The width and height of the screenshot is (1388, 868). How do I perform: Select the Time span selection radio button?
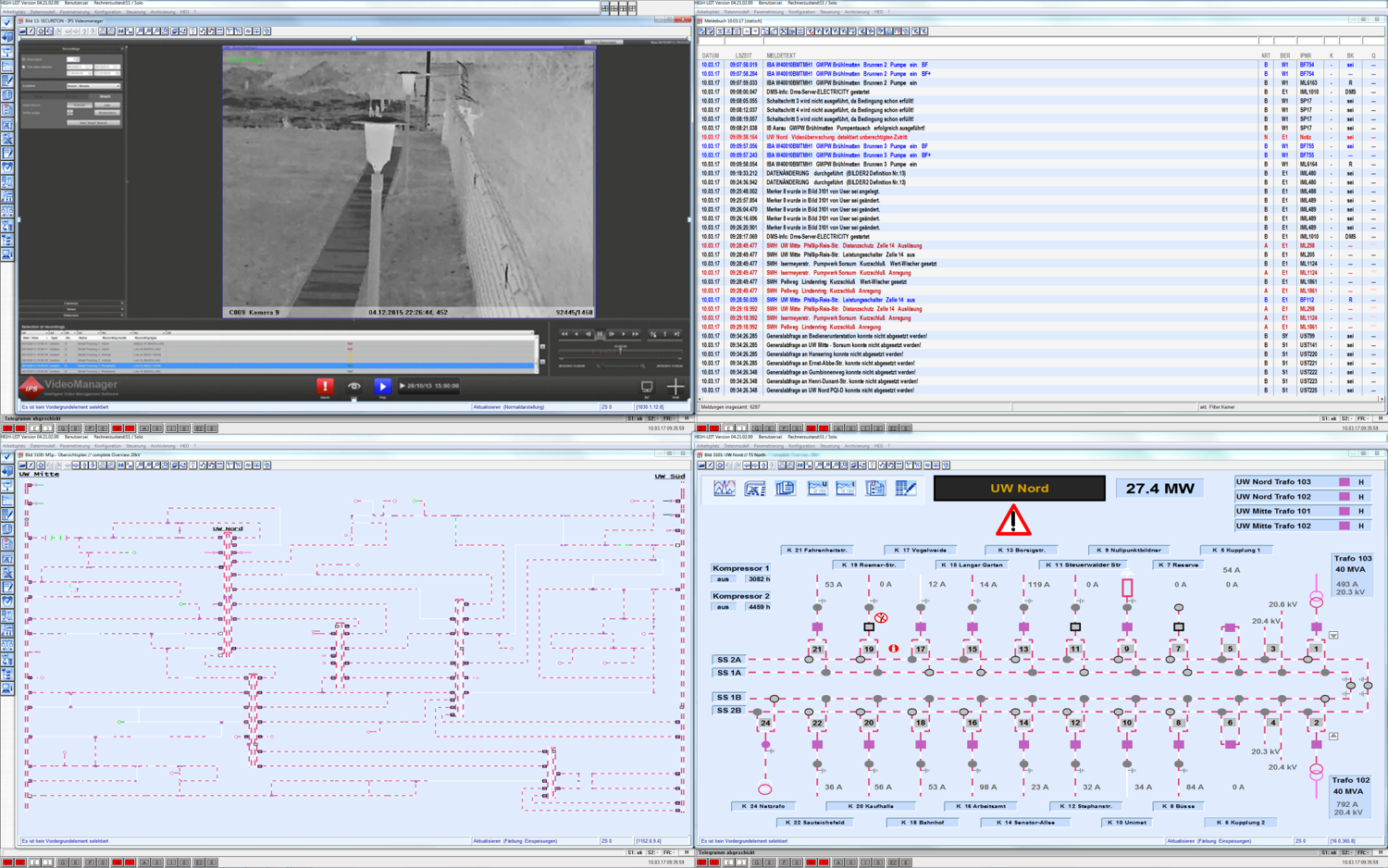coord(24,68)
